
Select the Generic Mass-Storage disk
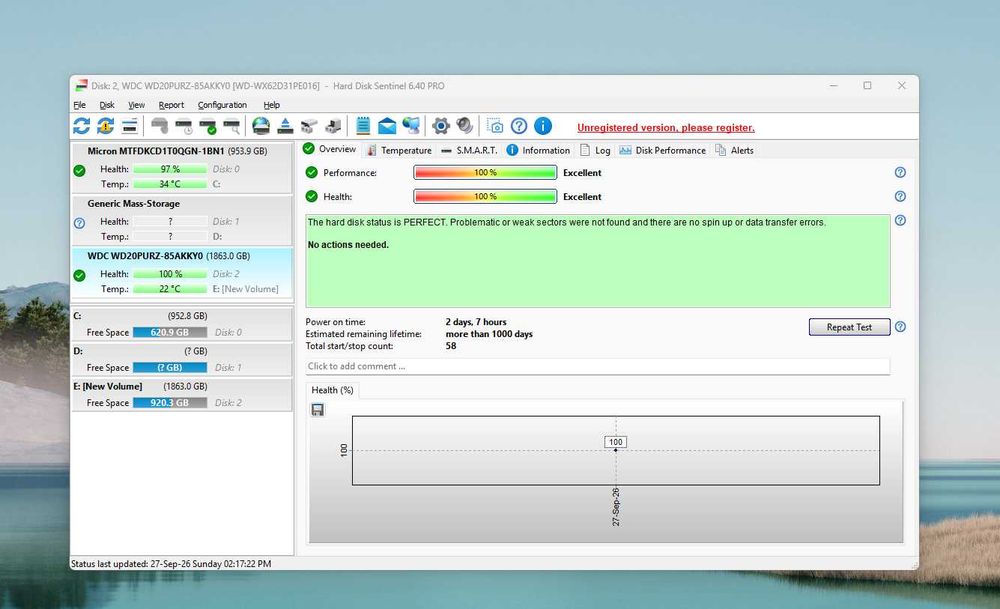(182, 220)
